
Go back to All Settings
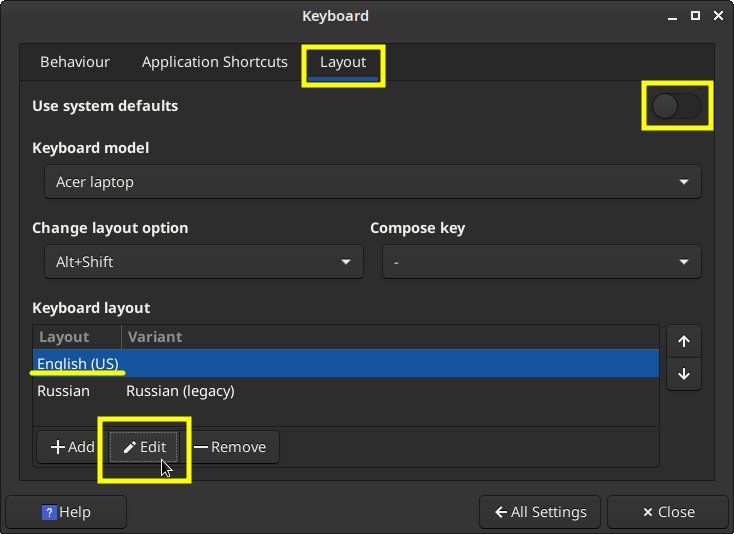(540, 512)
